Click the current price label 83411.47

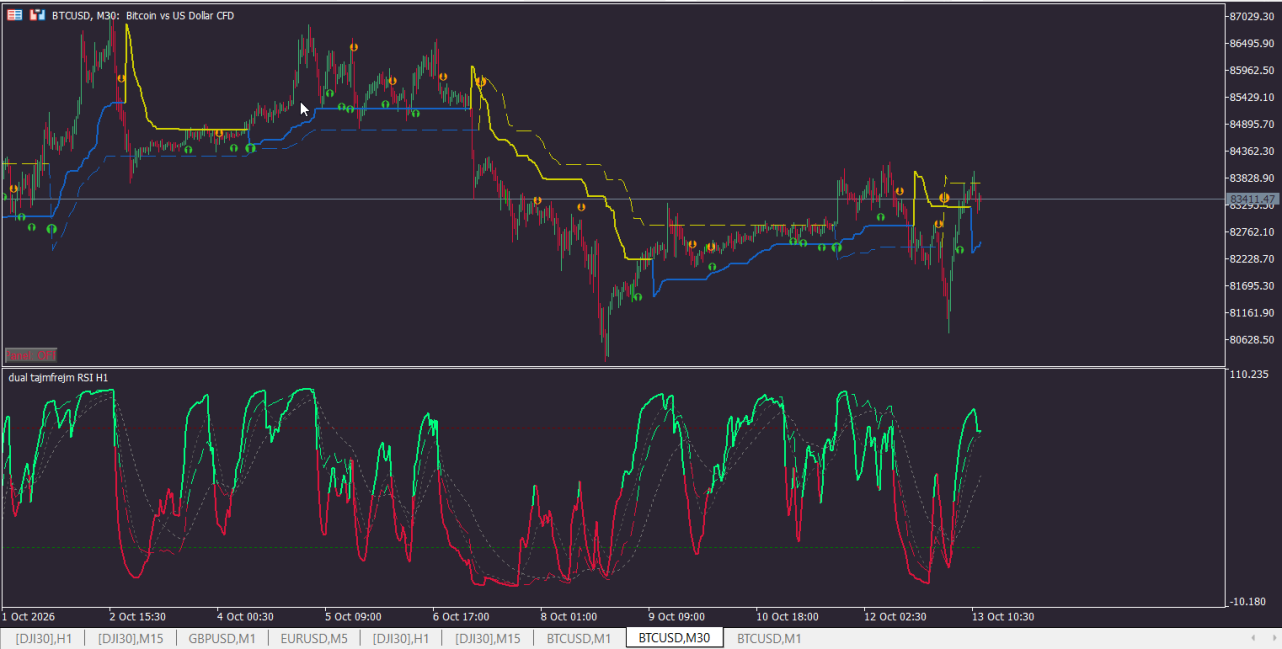click(1254, 200)
